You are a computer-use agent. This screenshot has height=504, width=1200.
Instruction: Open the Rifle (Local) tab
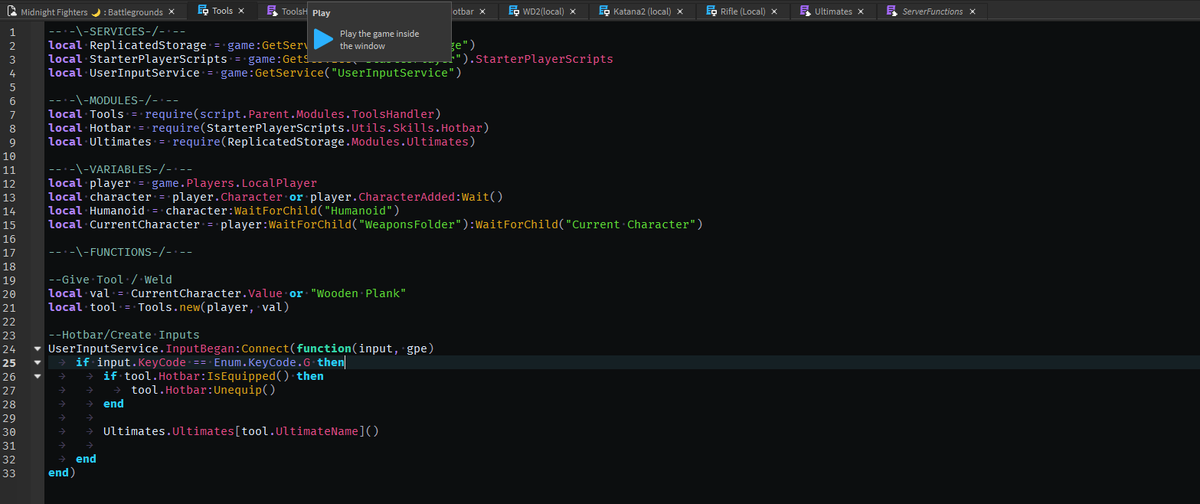click(x=743, y=12)
